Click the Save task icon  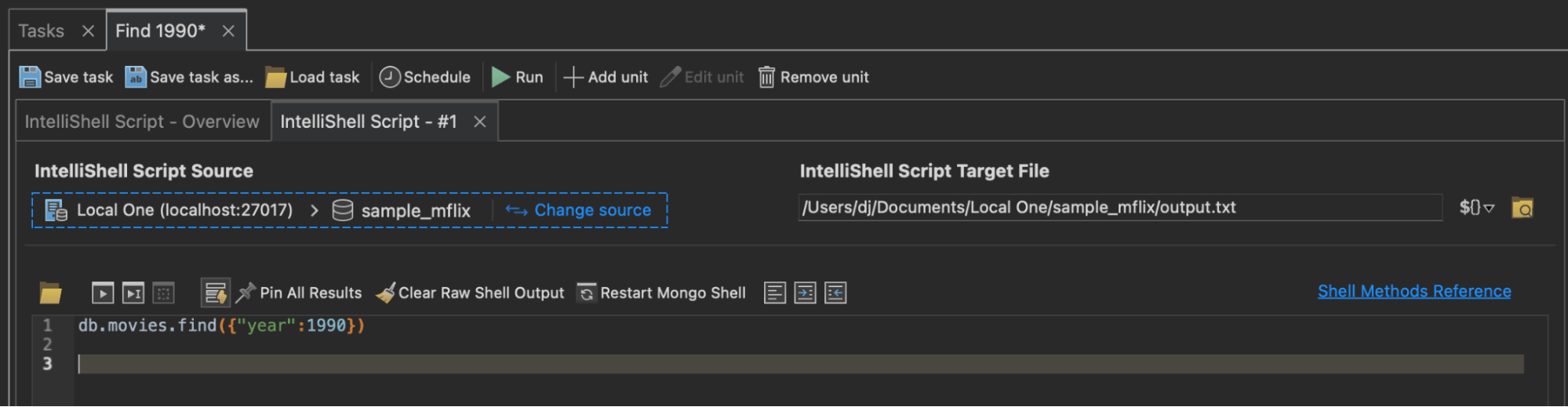(30, 77)
